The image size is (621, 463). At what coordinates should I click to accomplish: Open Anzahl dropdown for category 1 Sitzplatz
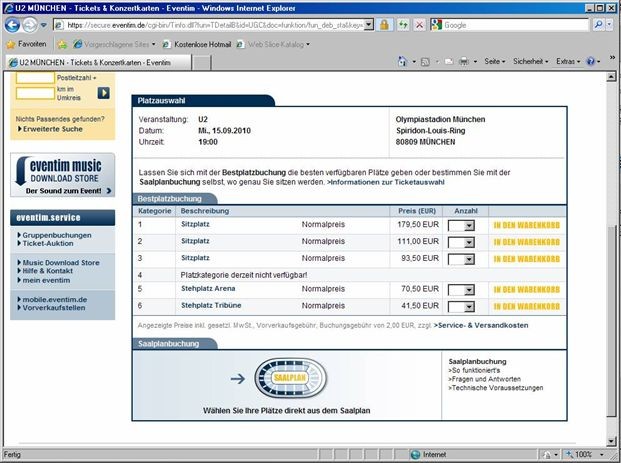pyautogui.click(x=461, y=226)
